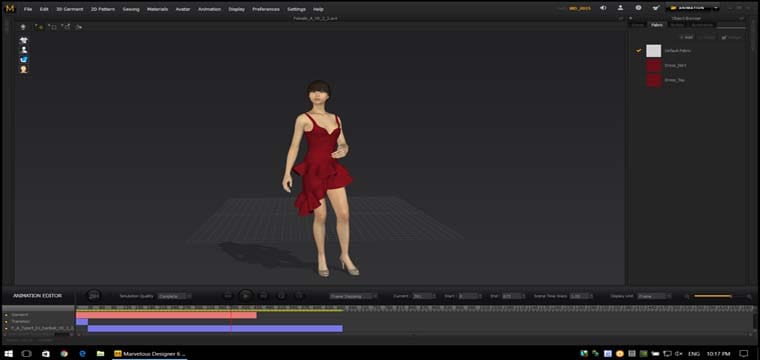The image size is (760, 360).
Task: Switch to the Button tab in Object Browser
Action: pos(677,25)
